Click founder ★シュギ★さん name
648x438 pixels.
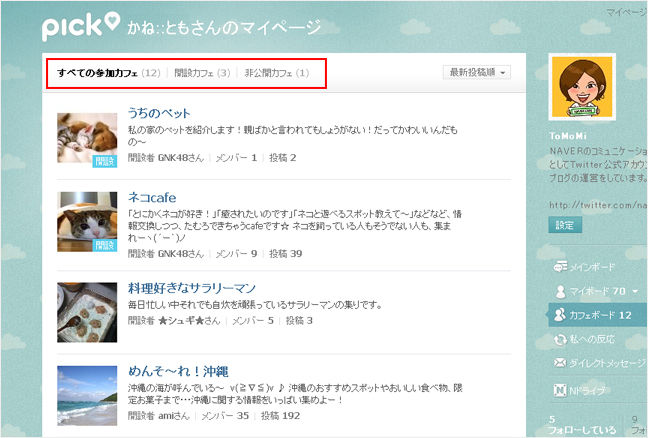coord(189,321)
